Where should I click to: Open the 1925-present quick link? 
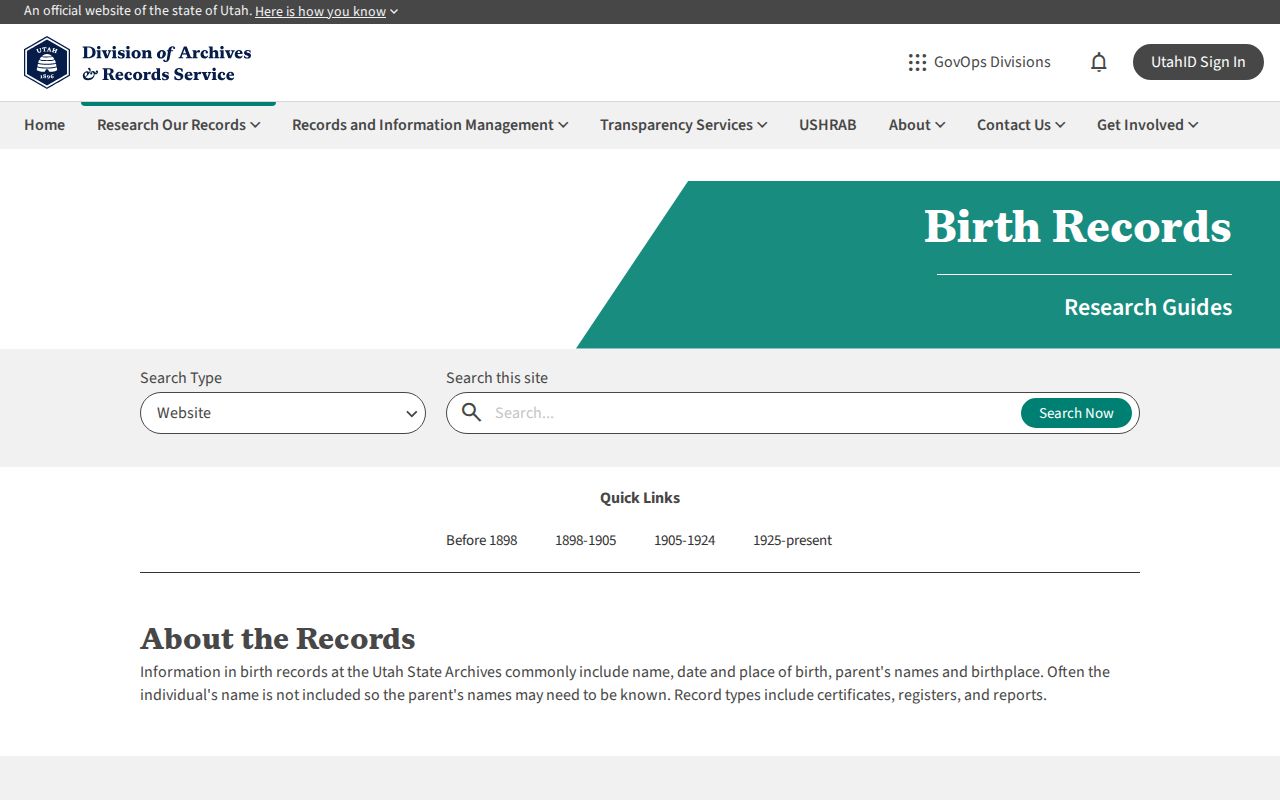[793, 540]
